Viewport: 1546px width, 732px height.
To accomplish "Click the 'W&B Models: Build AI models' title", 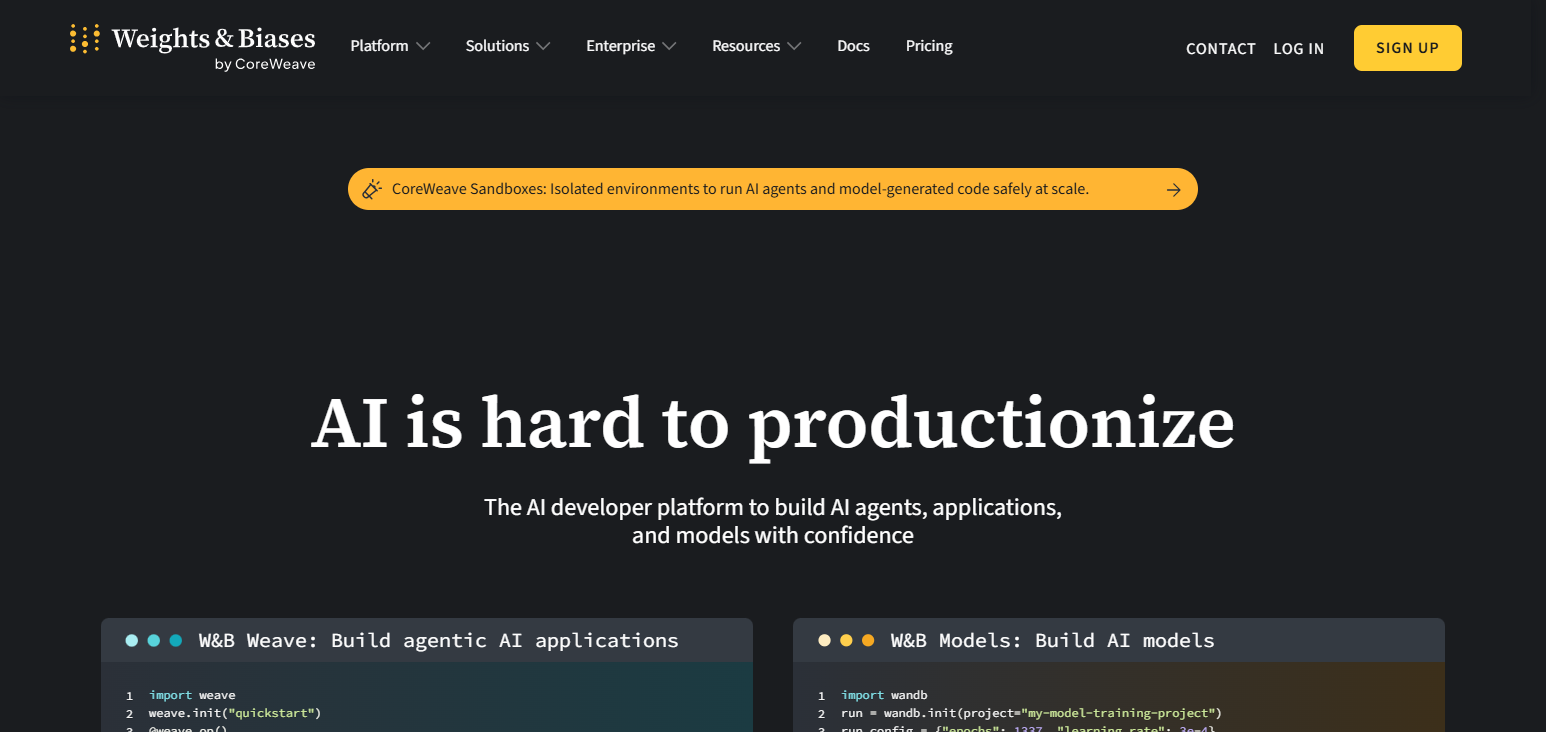I will tap(1053, 640).
